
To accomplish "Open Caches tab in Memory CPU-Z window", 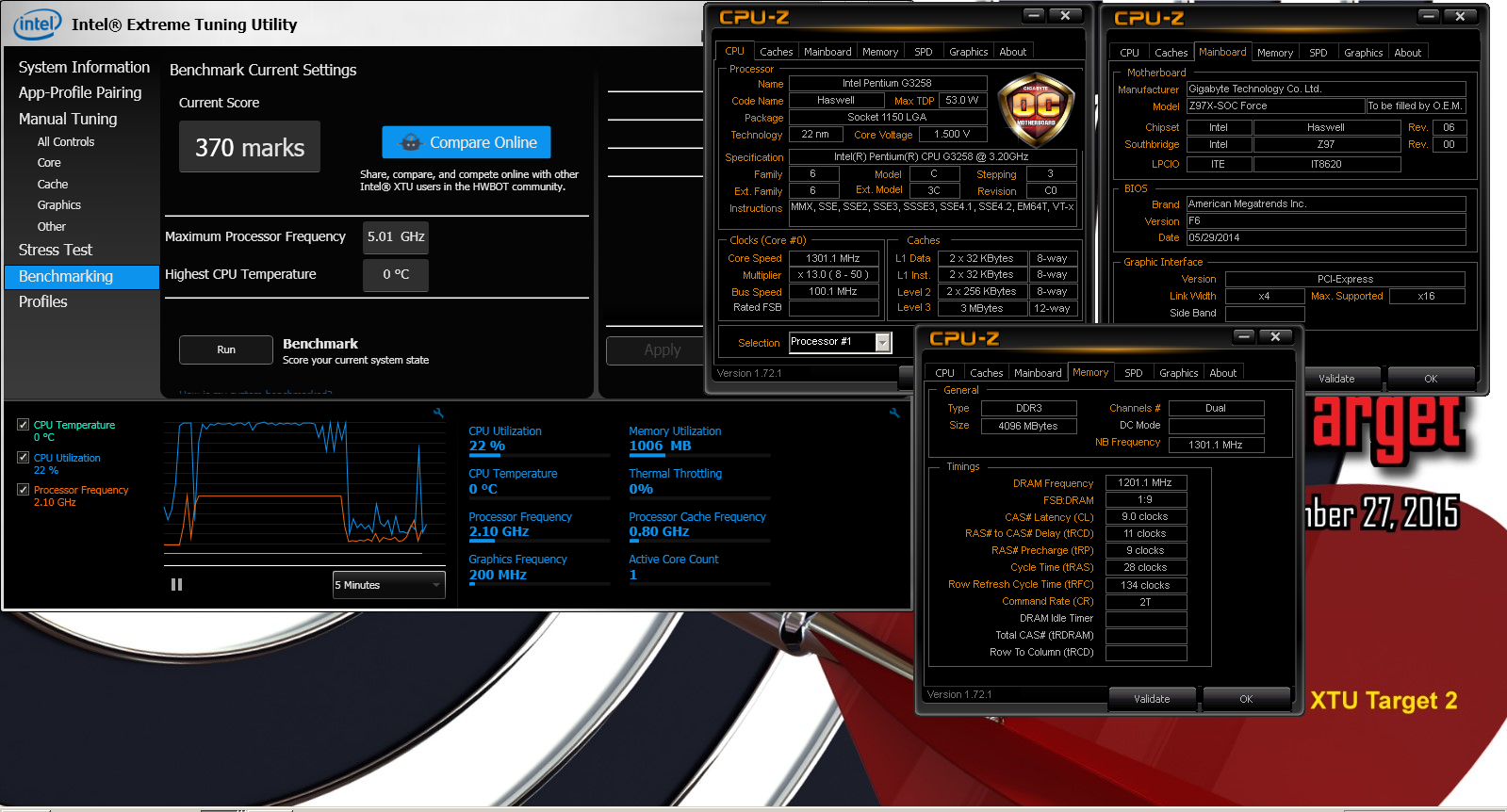I will (987, 373).
